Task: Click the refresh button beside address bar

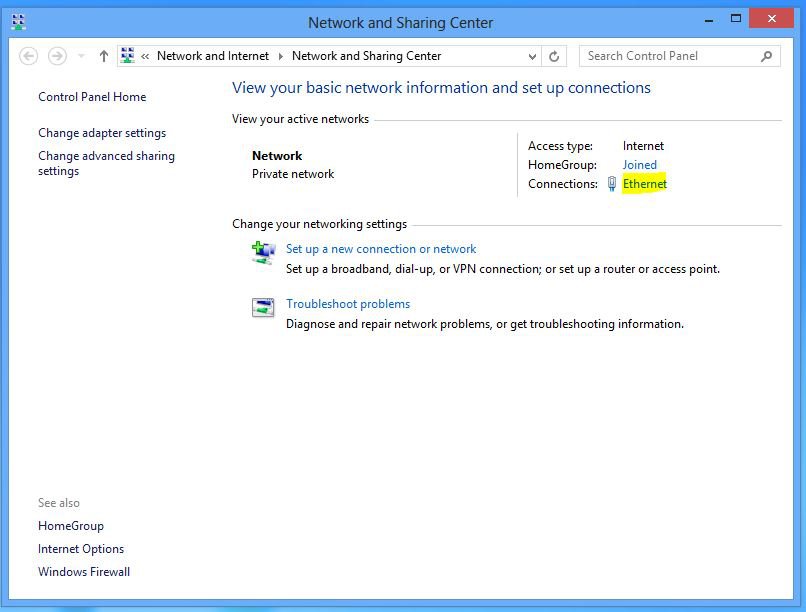Action: pos(555,56)
